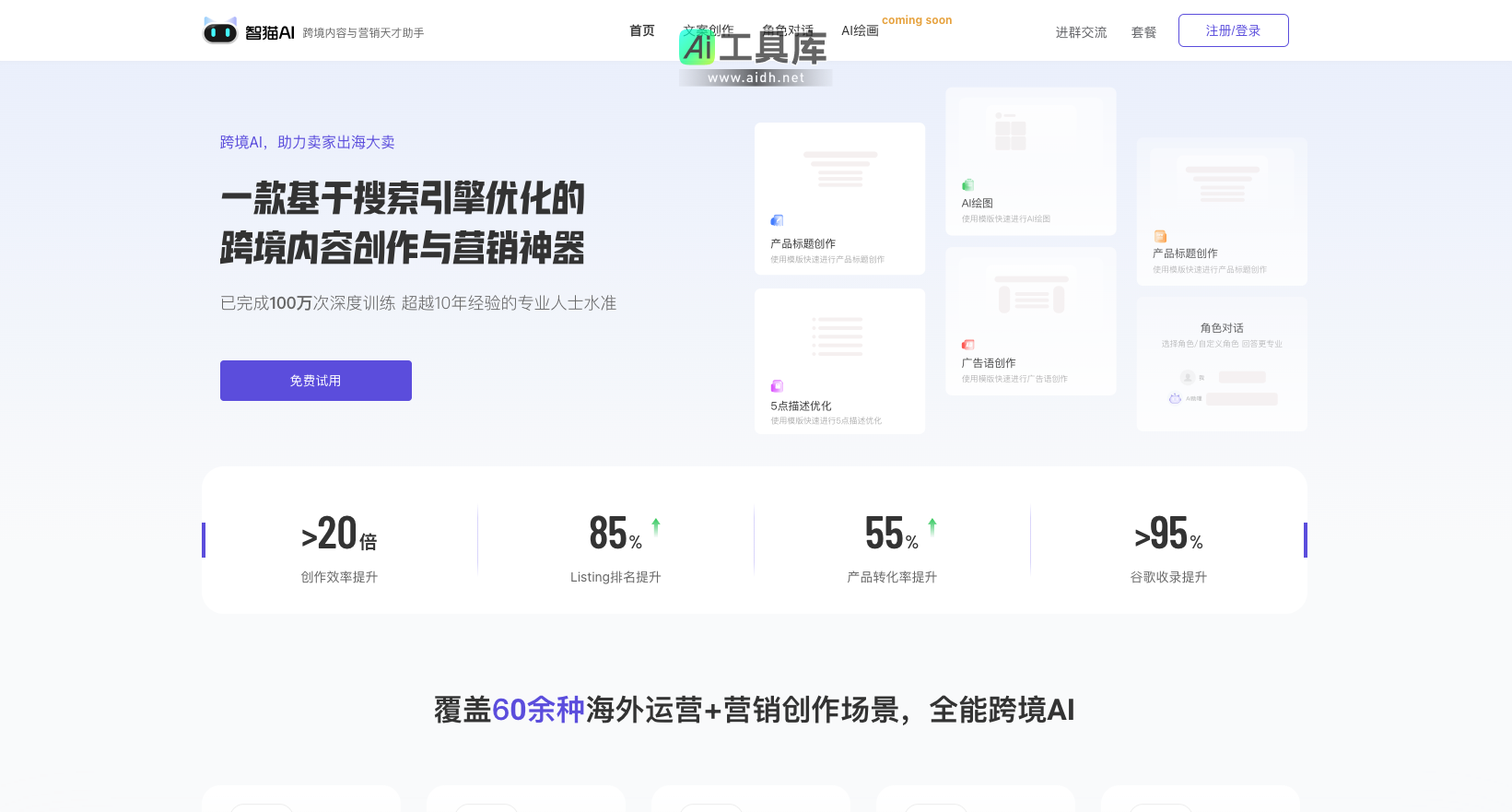Click the 智猫AI cat logo icon
Viewport: 1512px width, 812px height.
click(x=220, y=31)
